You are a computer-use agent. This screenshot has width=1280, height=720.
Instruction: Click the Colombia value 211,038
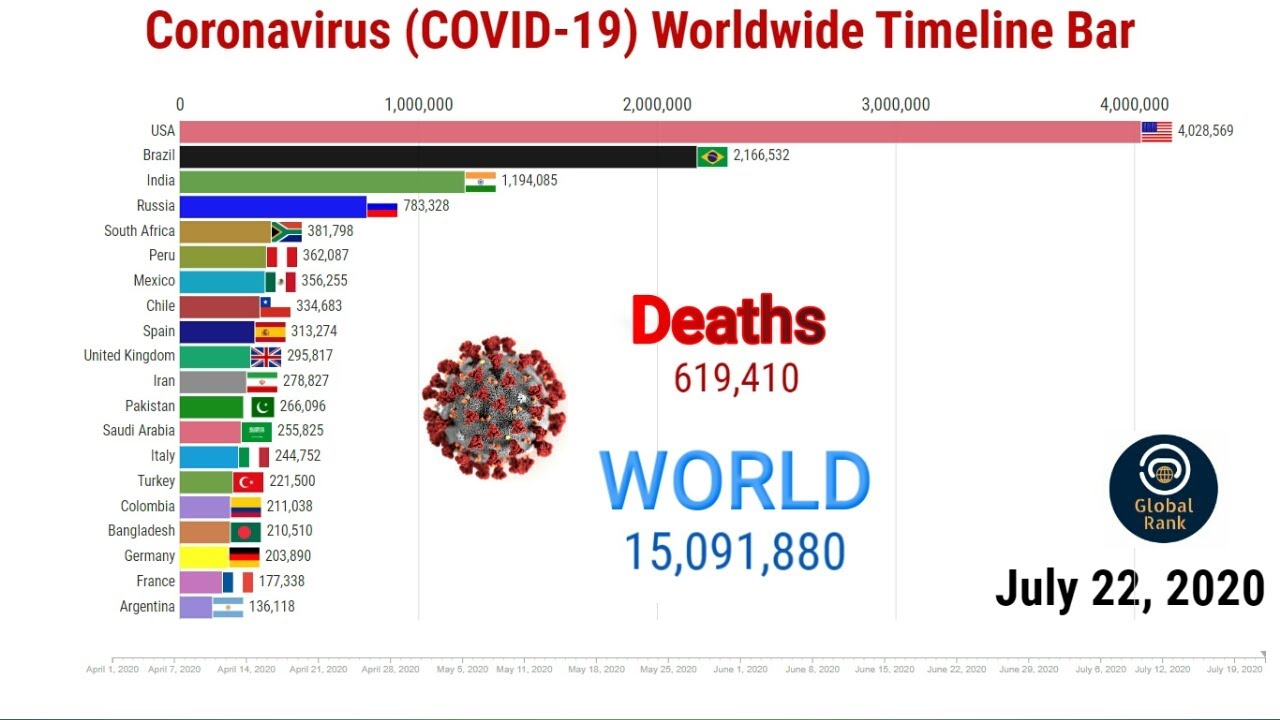point(289,506)
